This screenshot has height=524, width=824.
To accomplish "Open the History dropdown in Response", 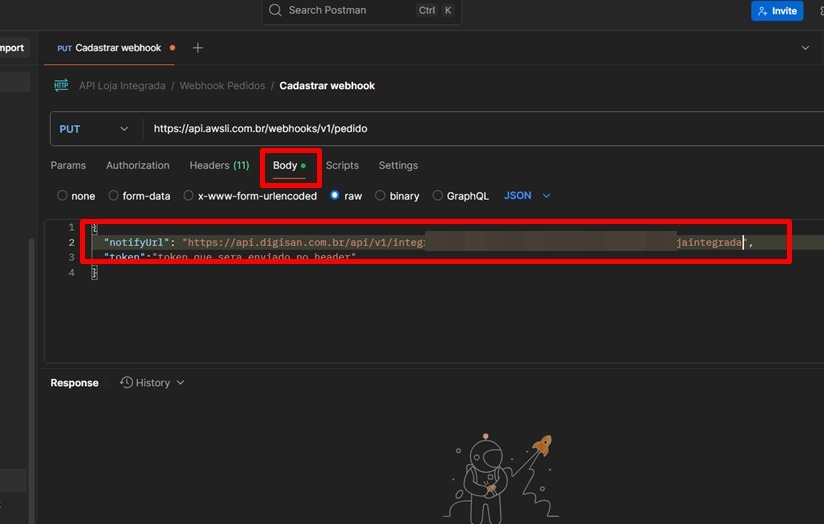I will pos(152,383).
